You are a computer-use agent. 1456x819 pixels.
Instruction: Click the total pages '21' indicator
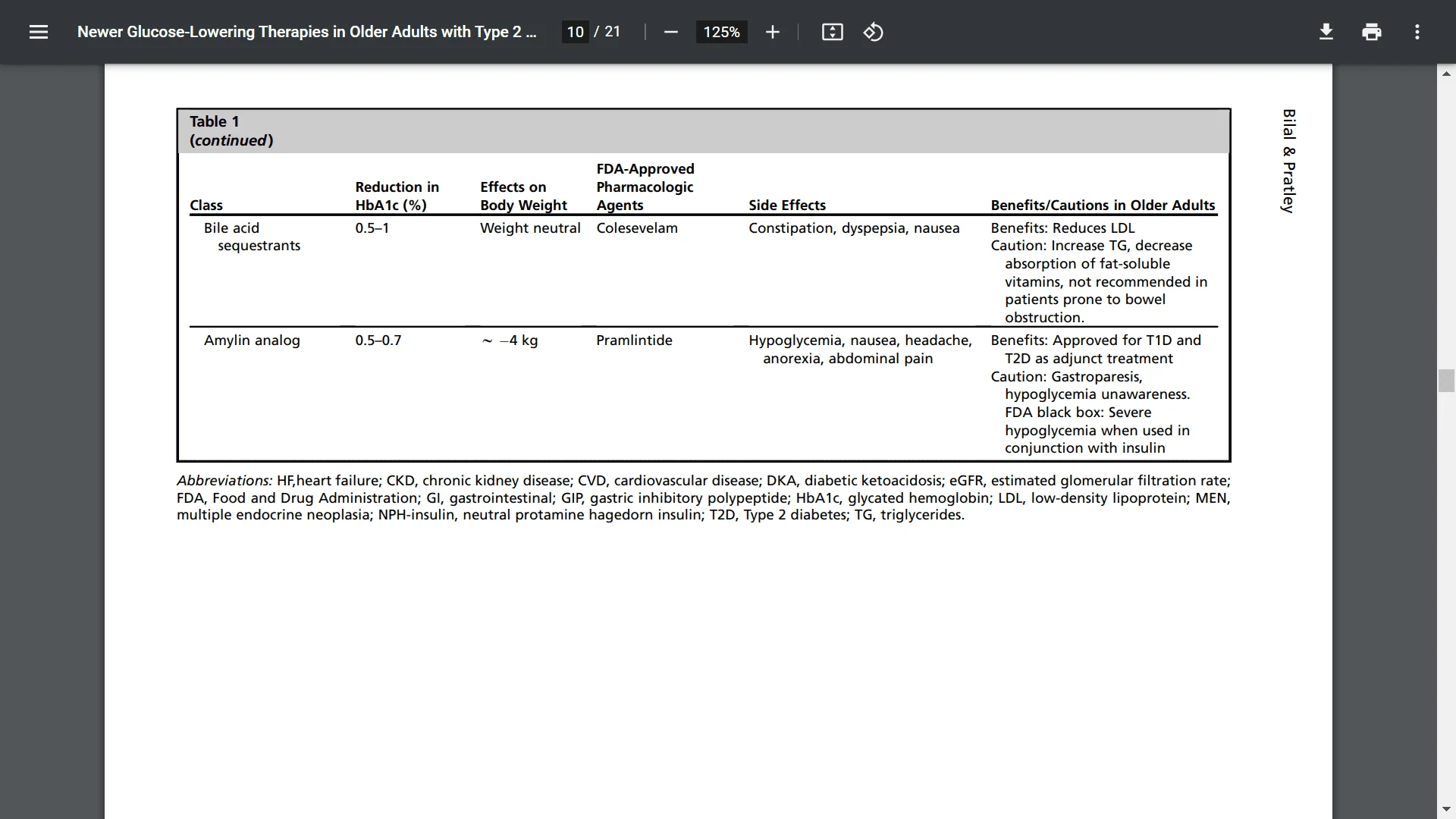(612, 32)
